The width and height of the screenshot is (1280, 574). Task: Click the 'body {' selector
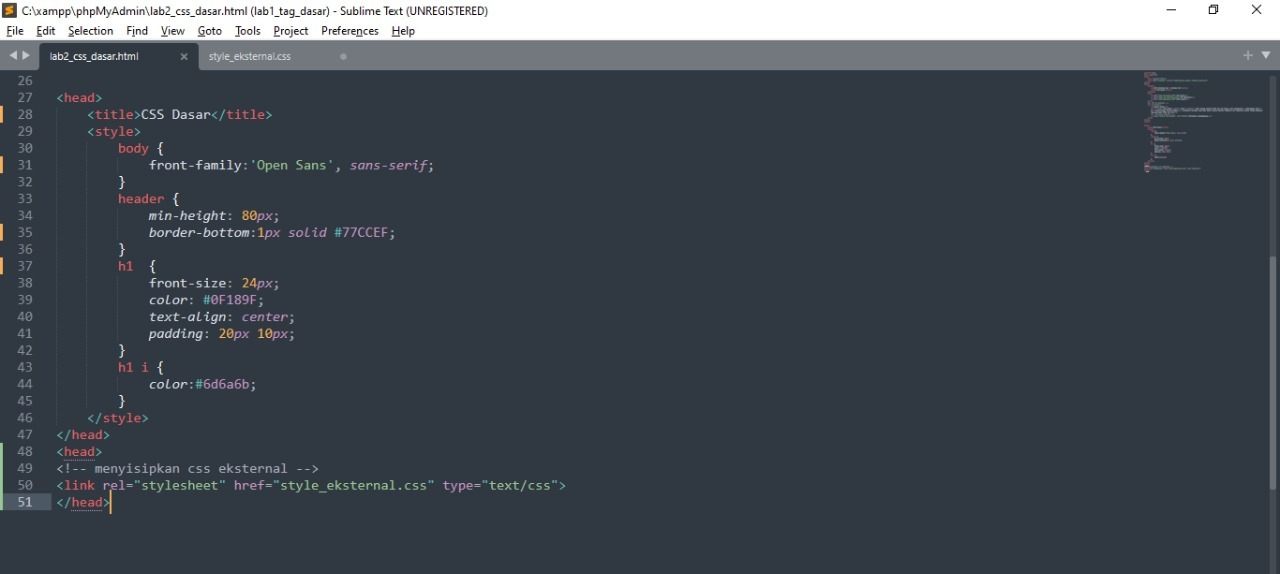tap(141, 148)
